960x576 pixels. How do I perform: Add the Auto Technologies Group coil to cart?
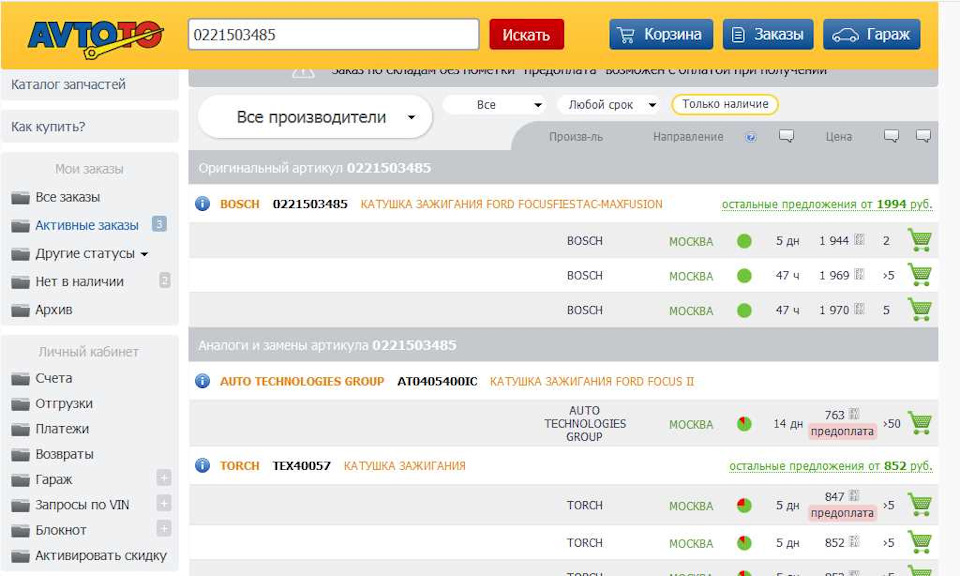(919, 424)
